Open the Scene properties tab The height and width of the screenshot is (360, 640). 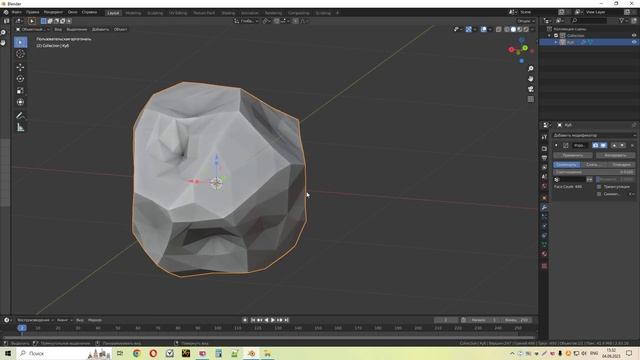tap(544, 177)
